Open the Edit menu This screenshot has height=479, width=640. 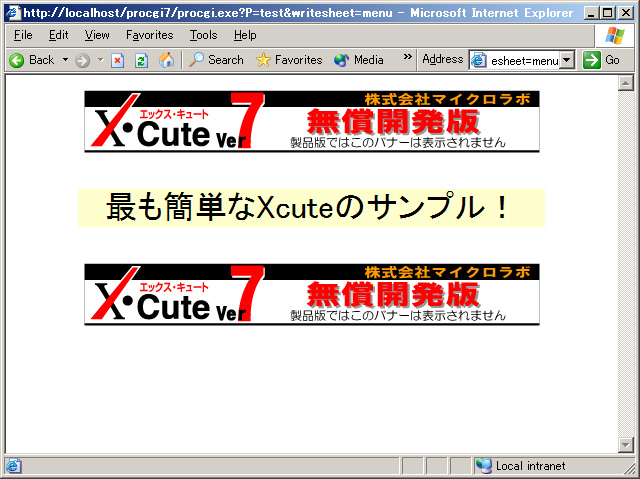(58, 35)
